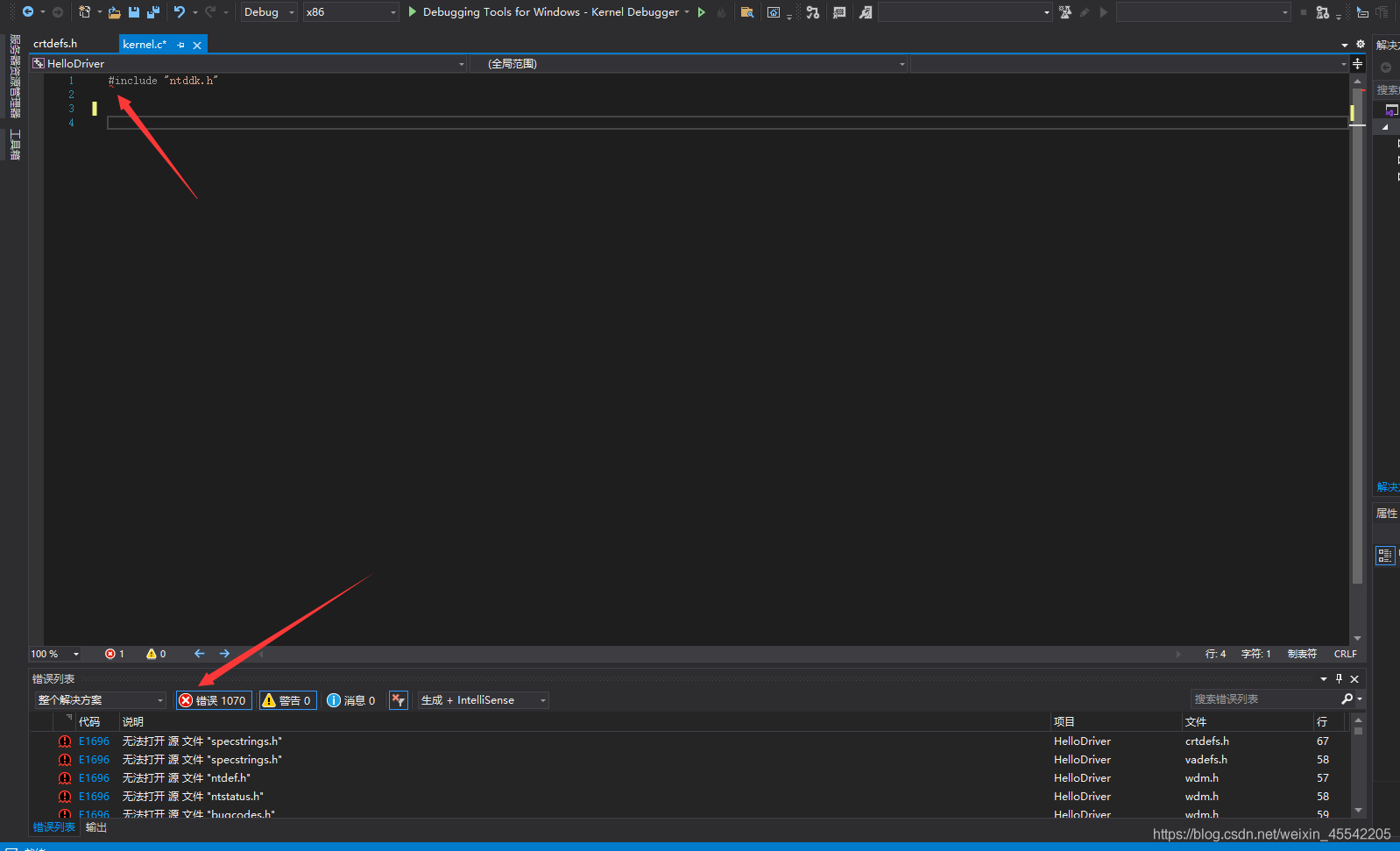Sort by the 代码 column header
The width and height of the screenshot is (1400, 851).
[x=89, y=722]
